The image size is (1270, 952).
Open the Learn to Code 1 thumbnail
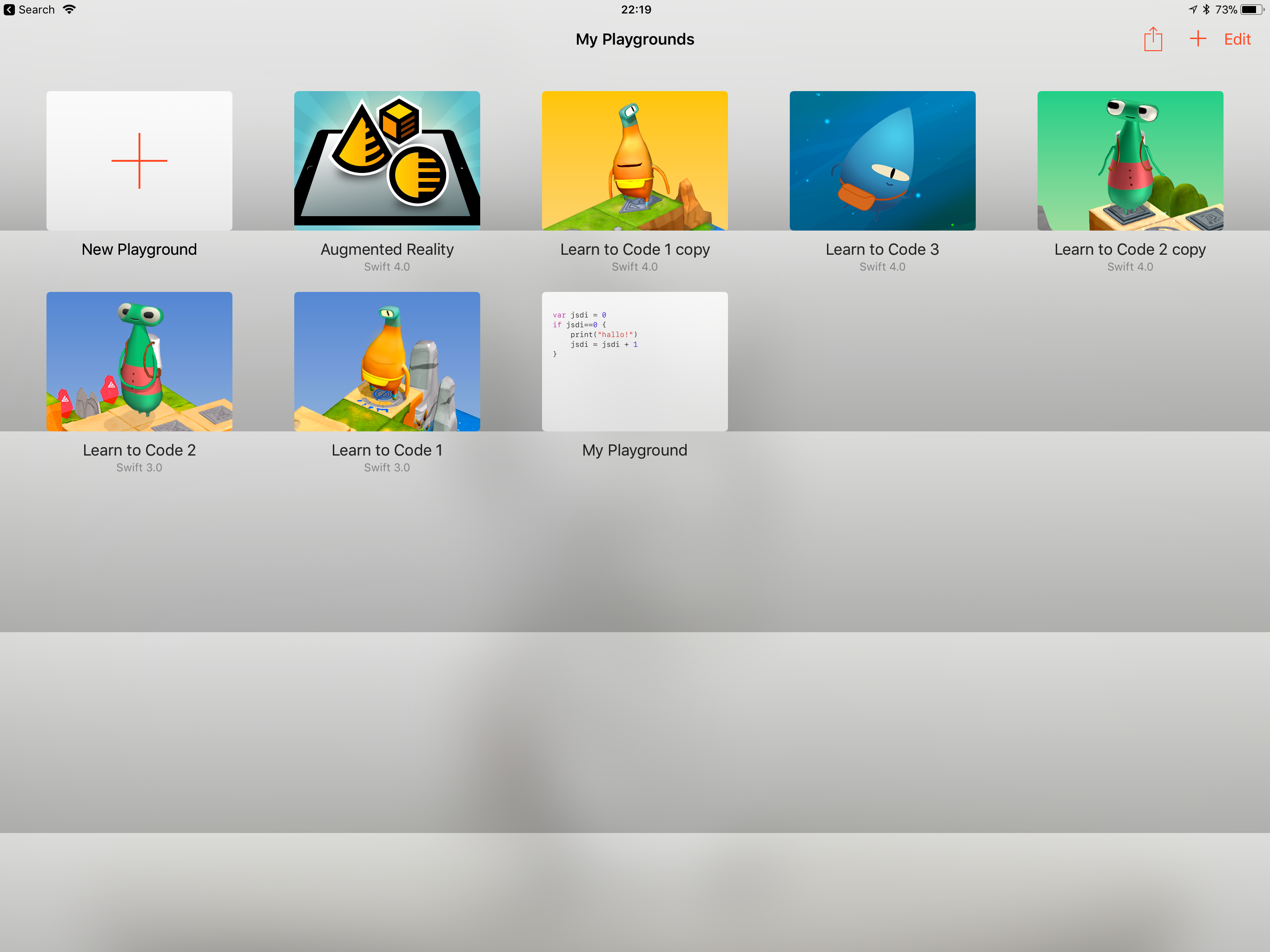pos(387,362)
